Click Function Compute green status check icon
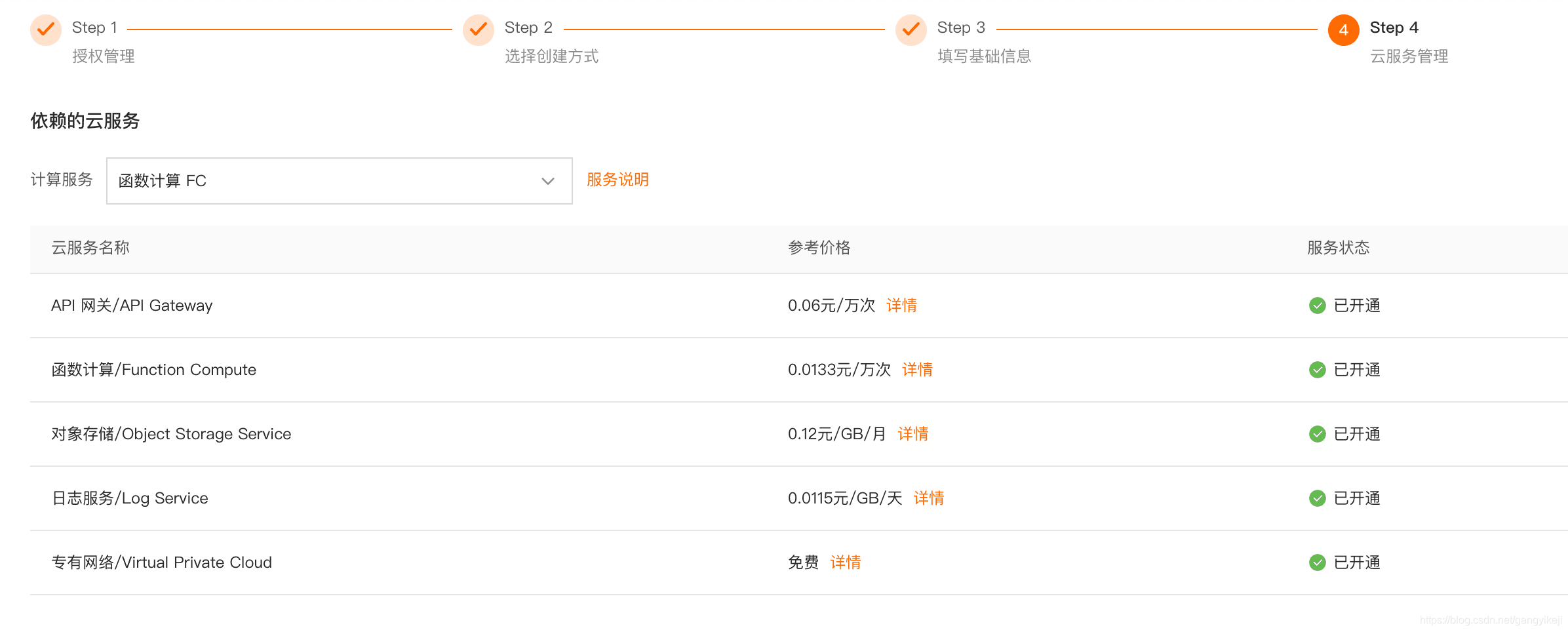Viewport: 1568px width, 632px height. point(1317,370)
